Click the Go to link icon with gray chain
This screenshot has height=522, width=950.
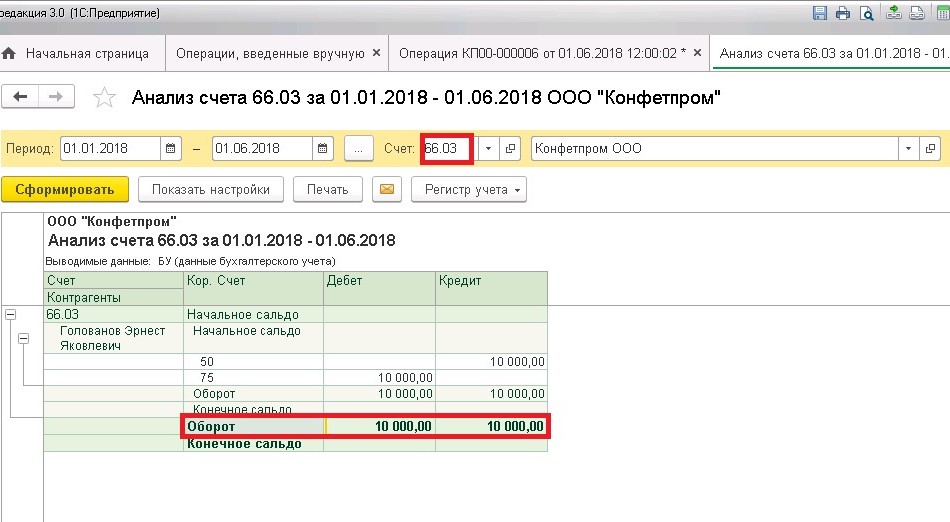(x=917, y=13)
